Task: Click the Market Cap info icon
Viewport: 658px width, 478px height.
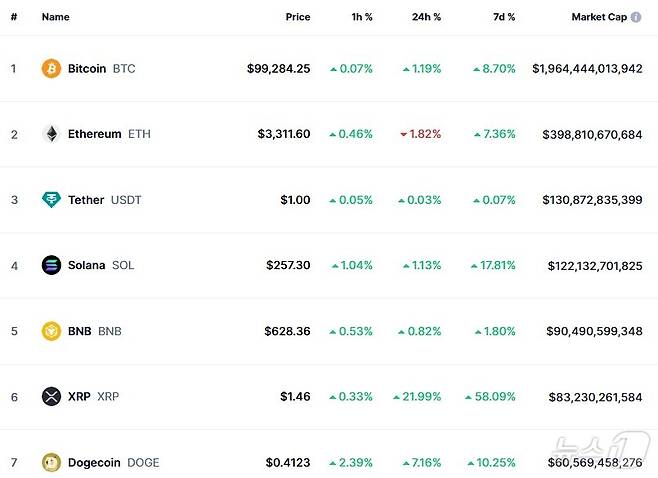Action: pyautogui.click(x=636, y=17)
